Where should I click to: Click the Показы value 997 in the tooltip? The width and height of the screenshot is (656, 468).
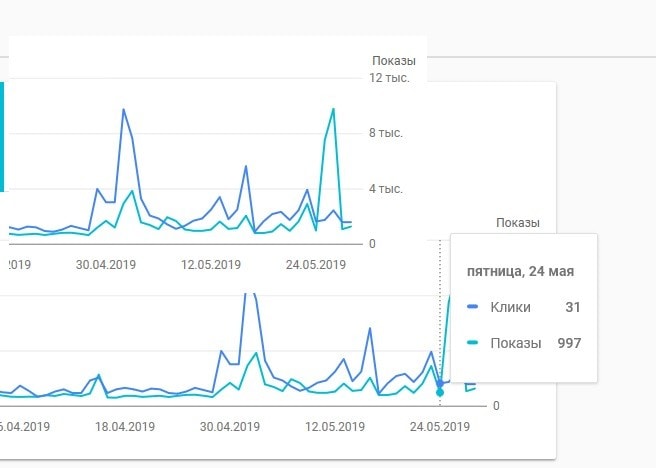pyautogui.click(x=569, y=343)
